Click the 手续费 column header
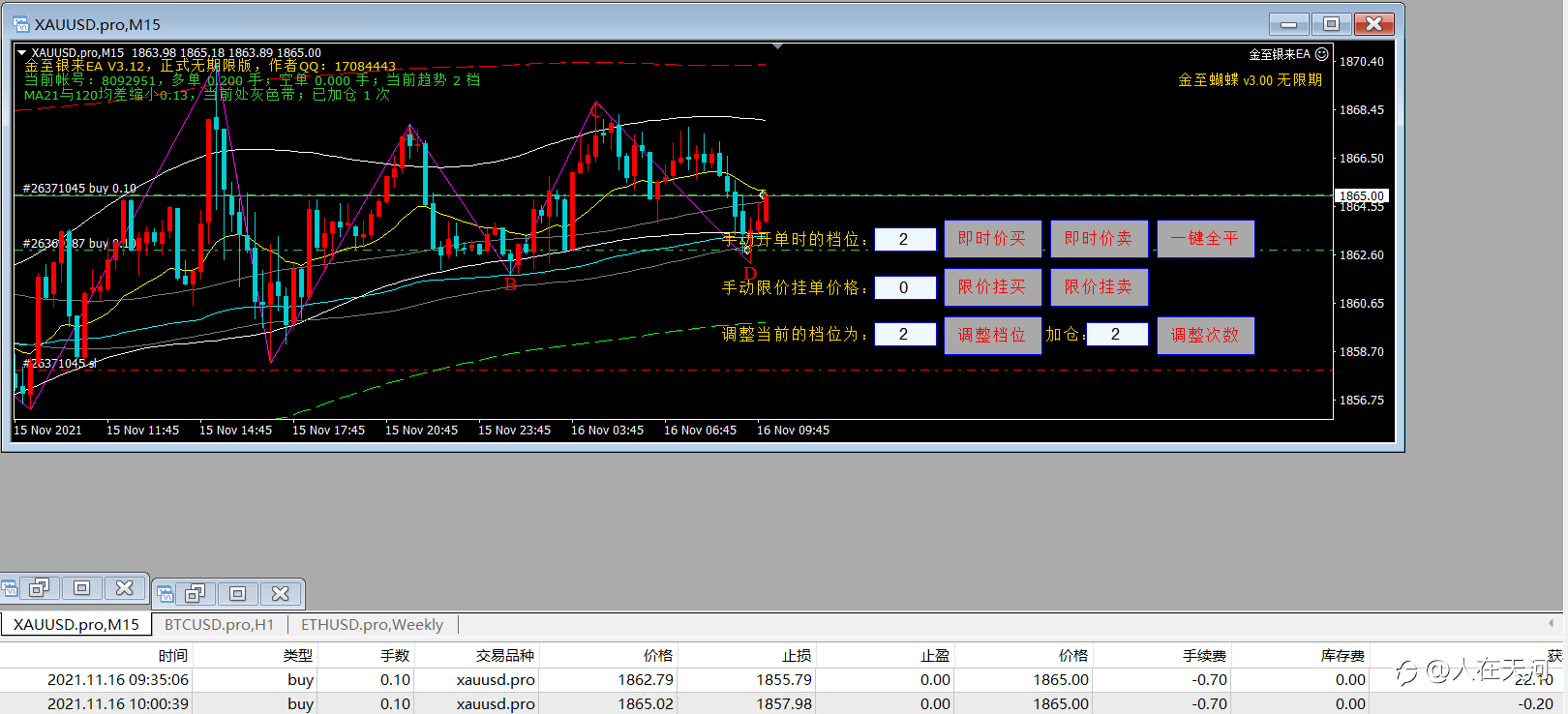Screen dimensions: 1568x714 click(x=1161, y=656)
